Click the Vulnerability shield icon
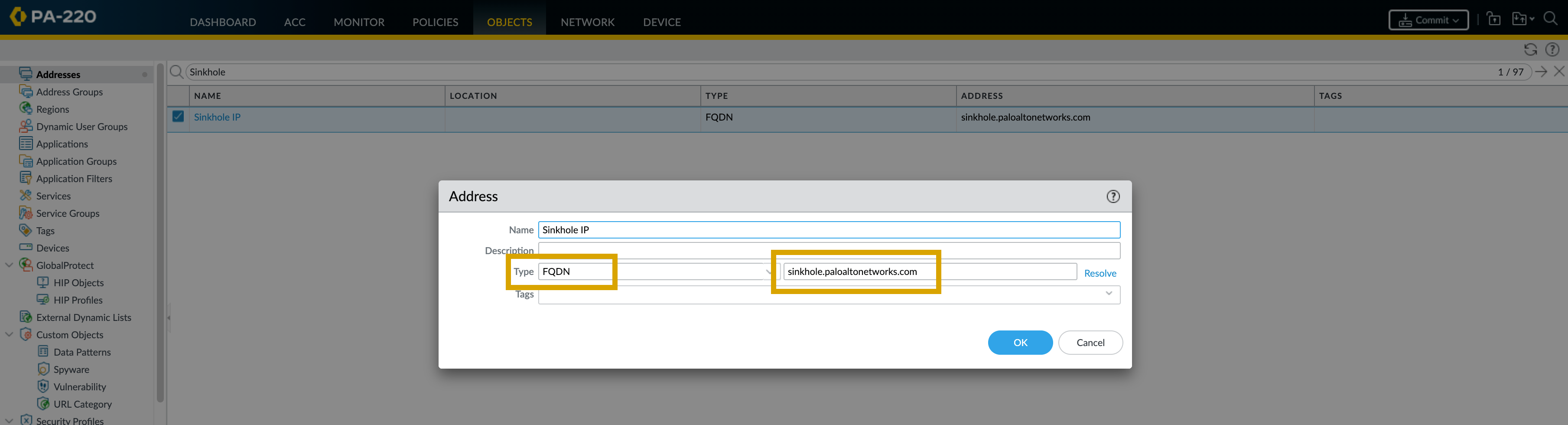Viewport: 1568px width, 425px height. (x=43, y=387)
